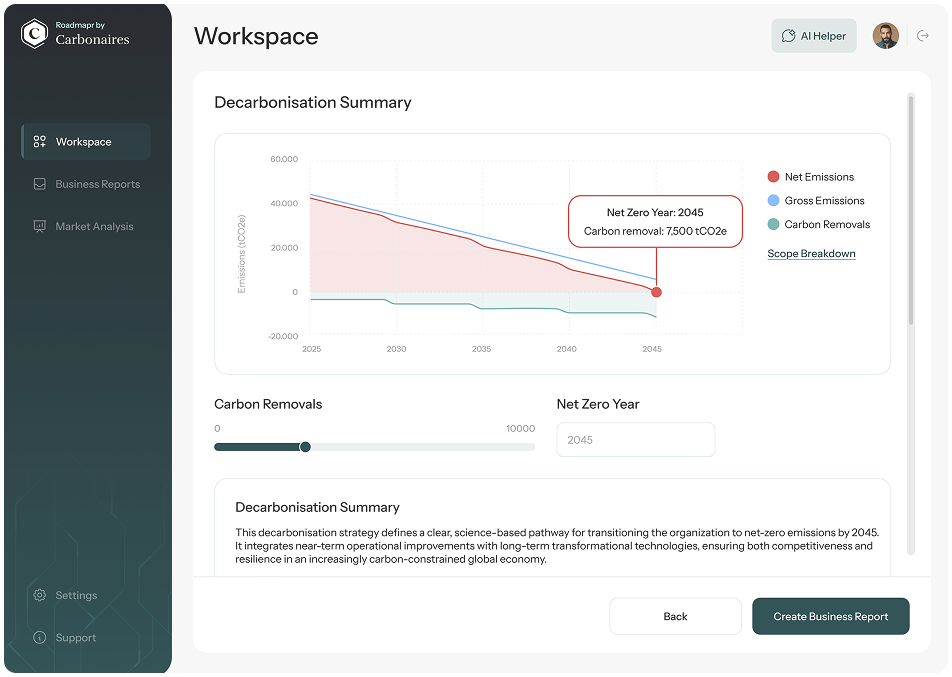Open the AI Helper assistant
The height and width of the screenshot is (677, 952).
813,36
